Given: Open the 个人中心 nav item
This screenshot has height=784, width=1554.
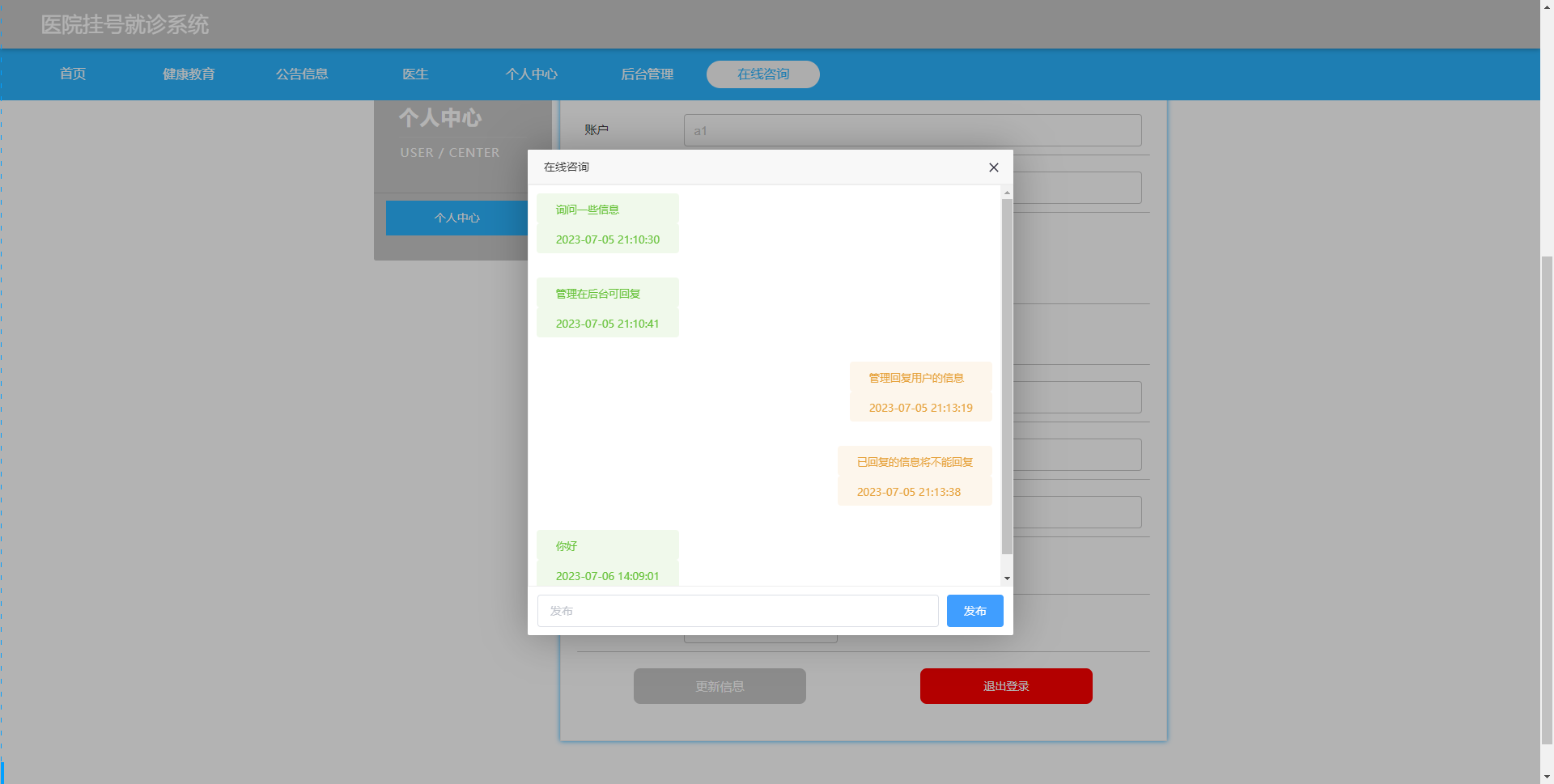Looking at the screenshot, I should [531, 74].
